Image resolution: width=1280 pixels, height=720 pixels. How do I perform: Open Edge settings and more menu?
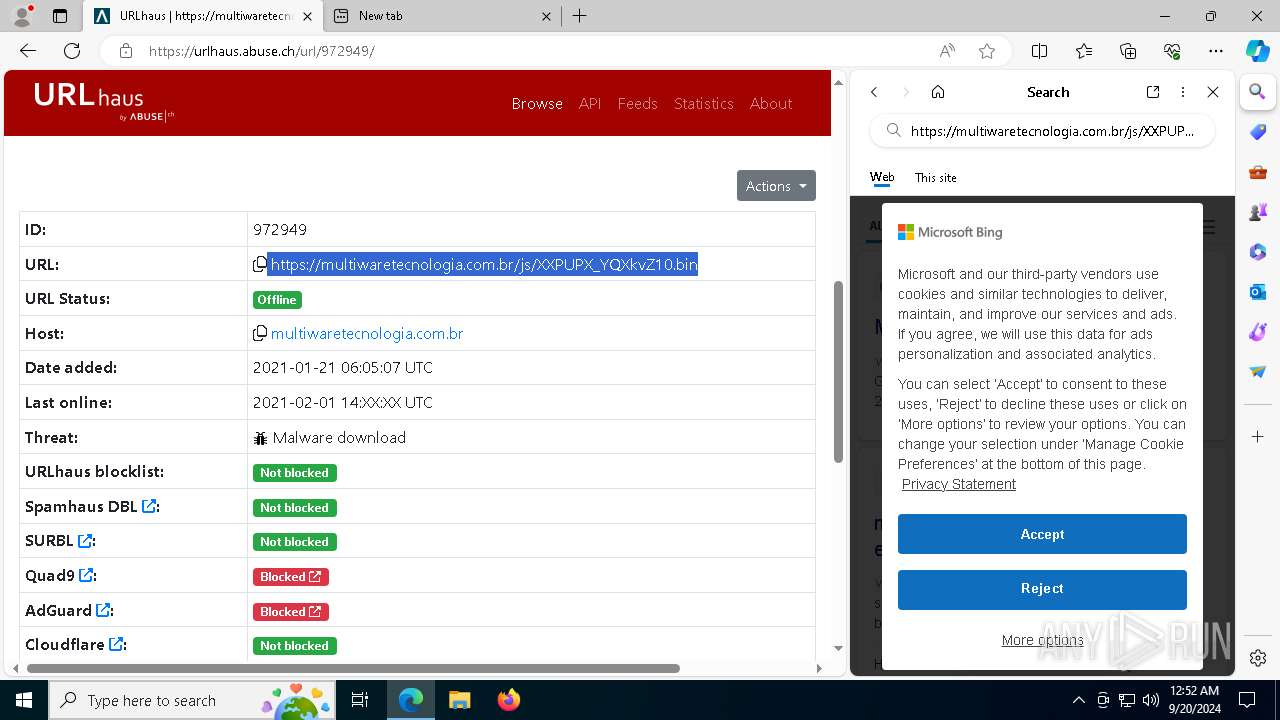click(1216, 51)
